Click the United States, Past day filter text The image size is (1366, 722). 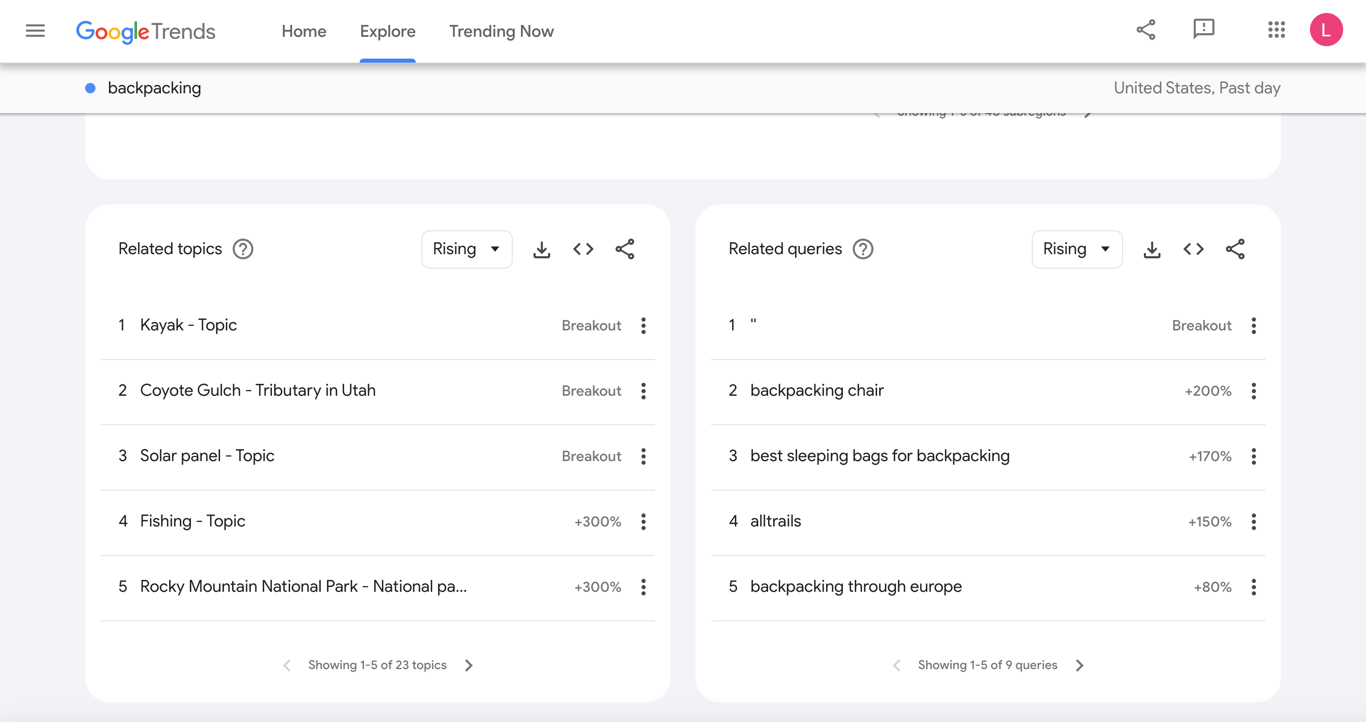click(1196, 88)
